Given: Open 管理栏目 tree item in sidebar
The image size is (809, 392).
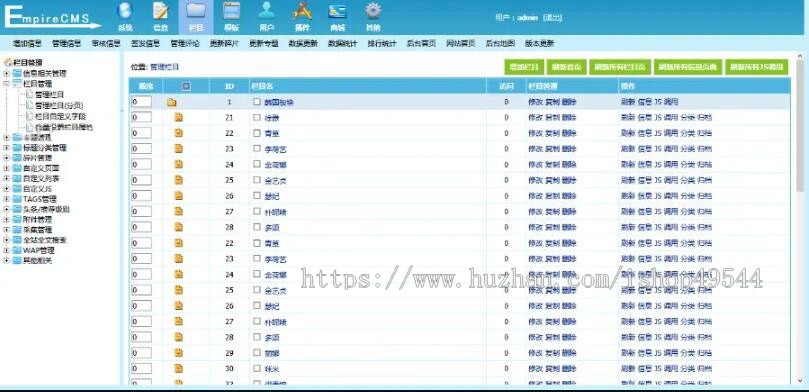Looking at the screenshot, I should point(49,94).
